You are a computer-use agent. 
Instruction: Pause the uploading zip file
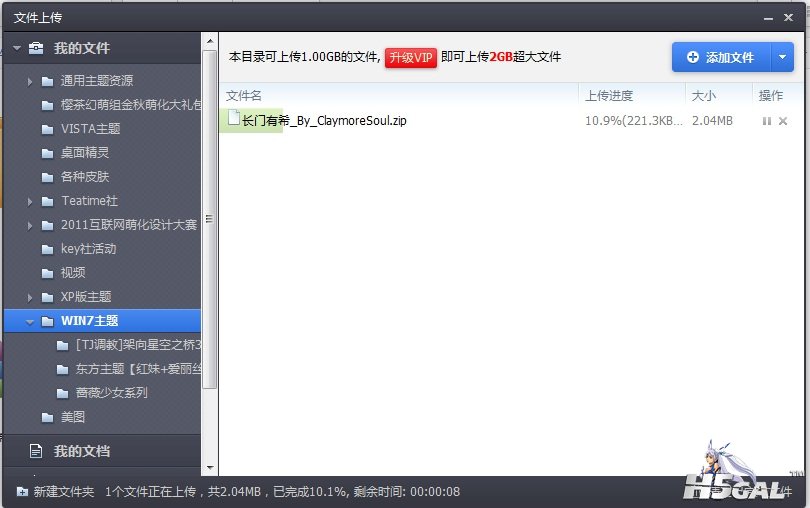(767, 121)
